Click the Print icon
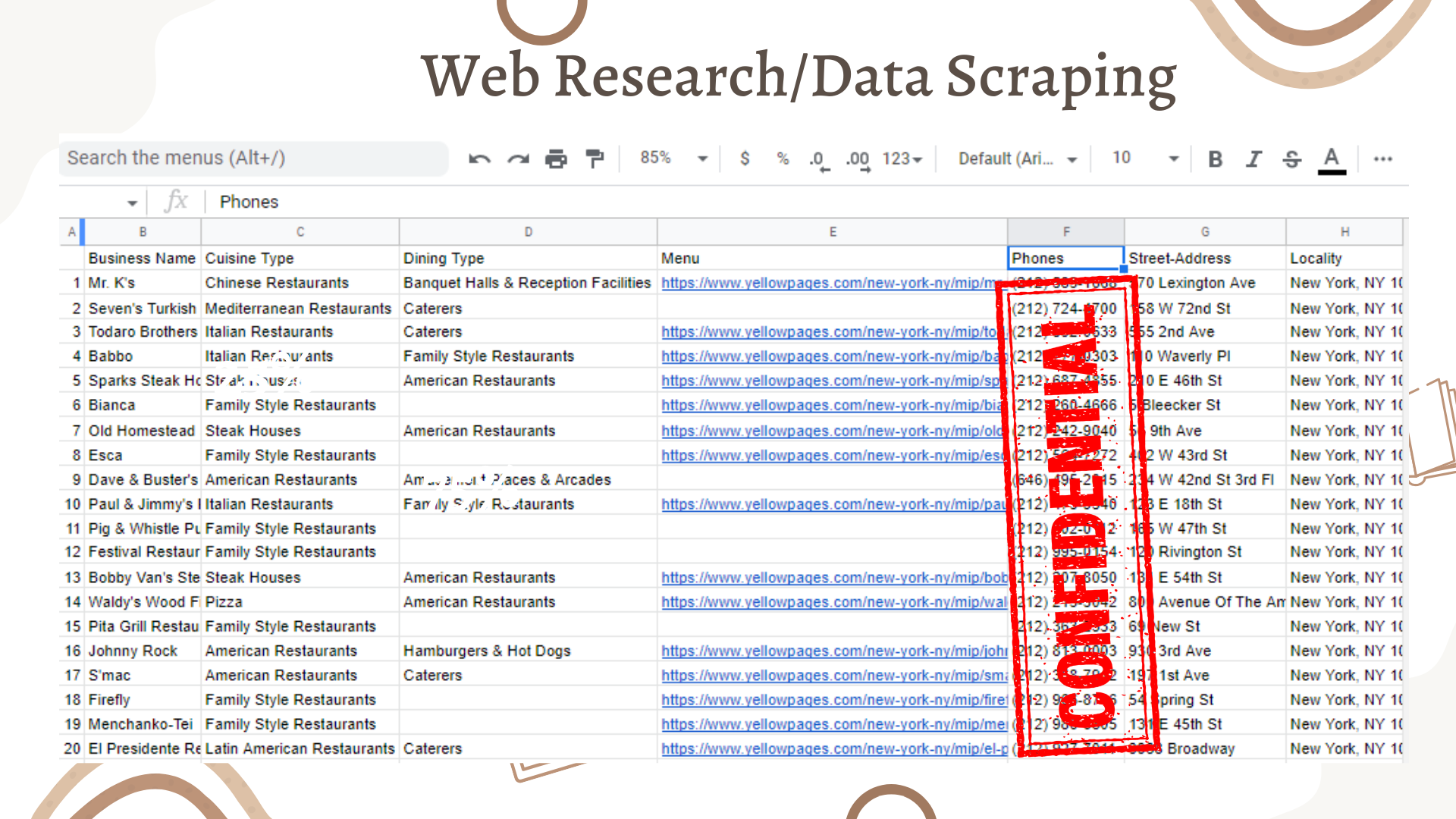1456x819 pixels. 556,159
